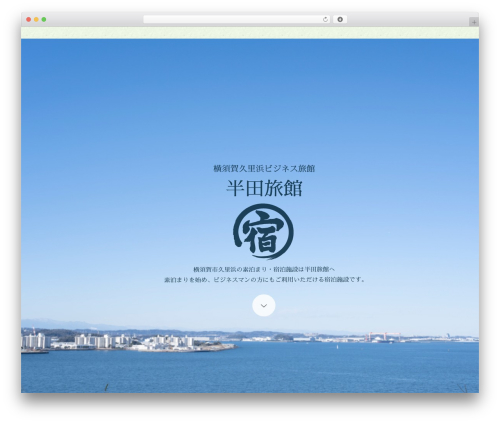Click the line ending 宿泊施設は半田旅館へ
The width and height of the screenshot is (500, 423).
click(264, 269)
